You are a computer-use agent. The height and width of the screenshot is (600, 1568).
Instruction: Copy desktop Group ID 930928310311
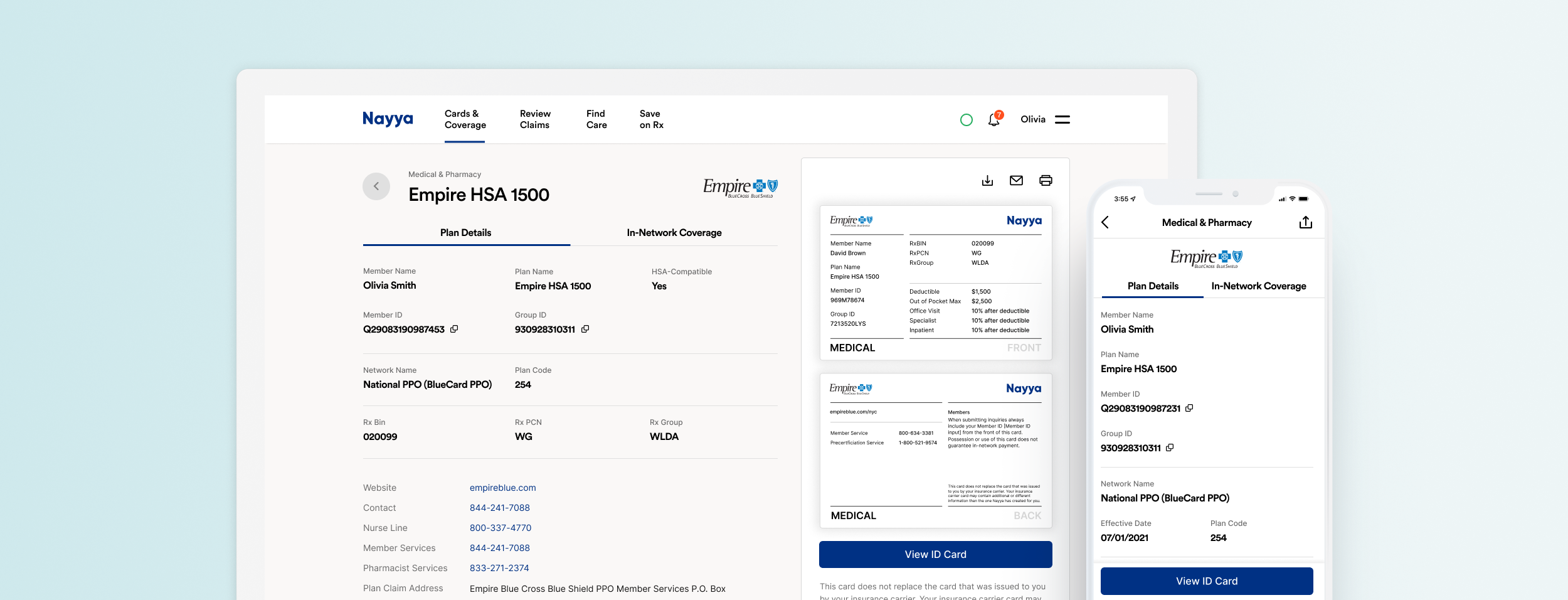(x=585, y=329)
